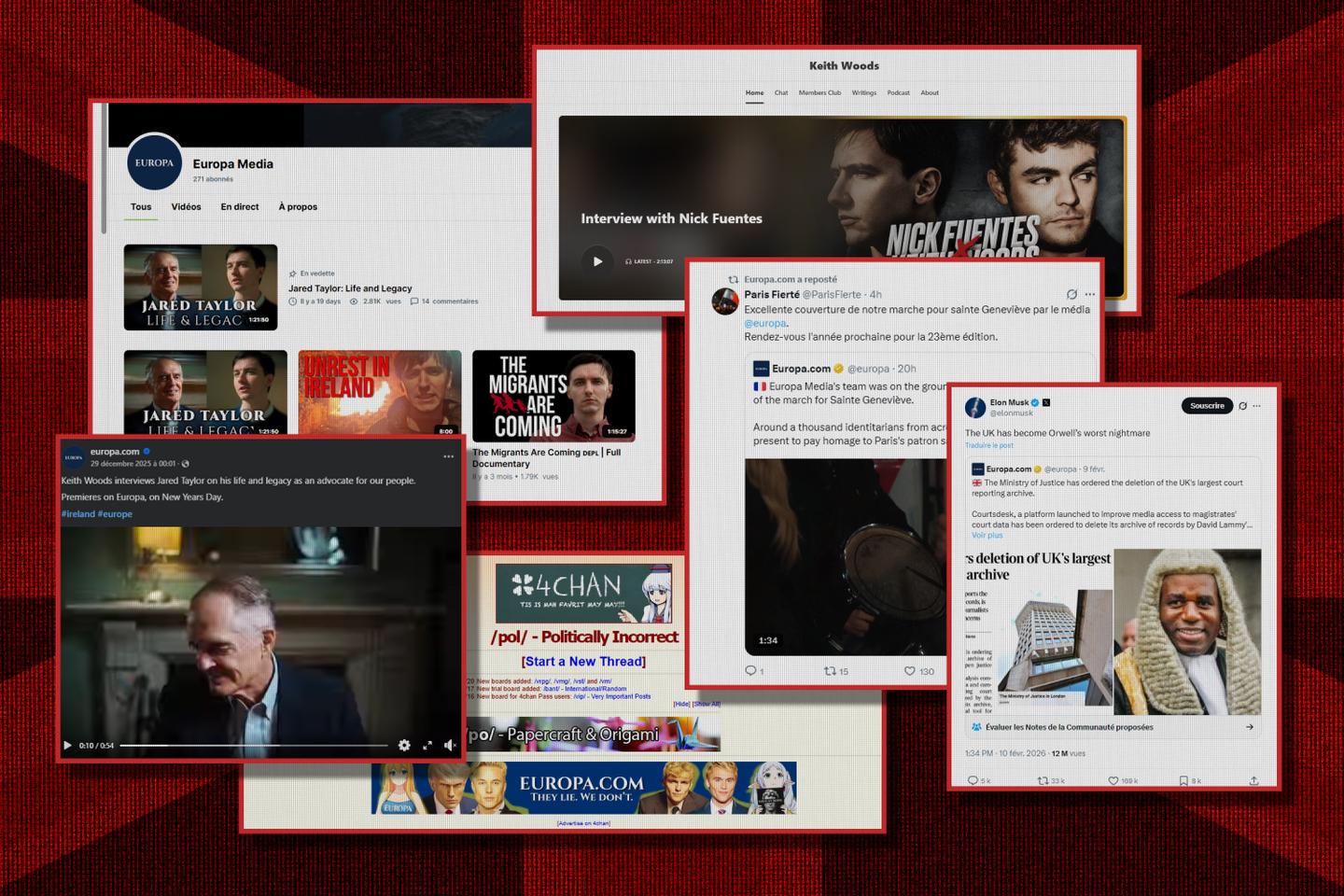Open the Podcast menu on Keith Woods site
1344x896 pixels.
coord(898,92)
